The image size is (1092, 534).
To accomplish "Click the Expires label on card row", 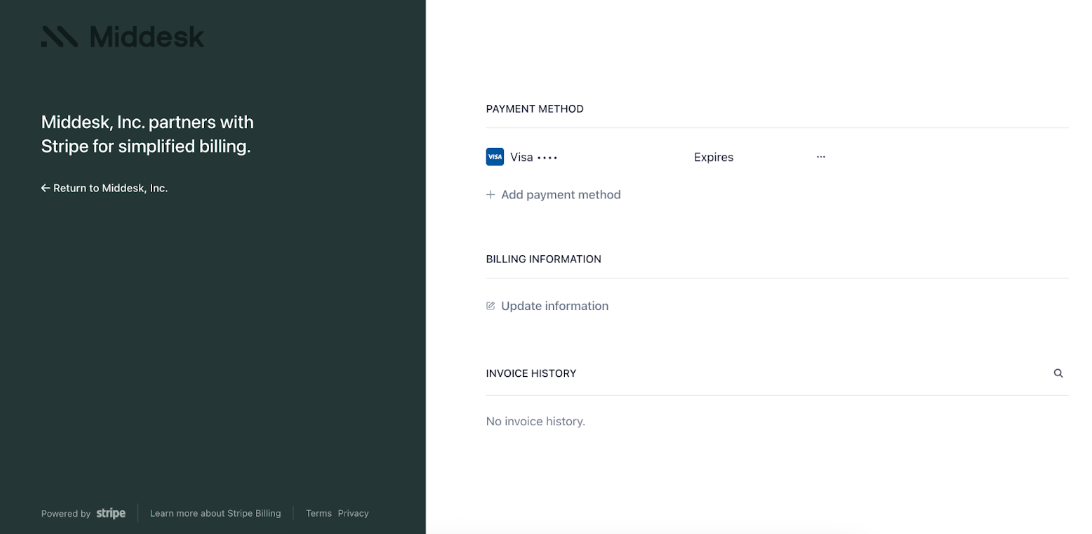I will 713,157.
